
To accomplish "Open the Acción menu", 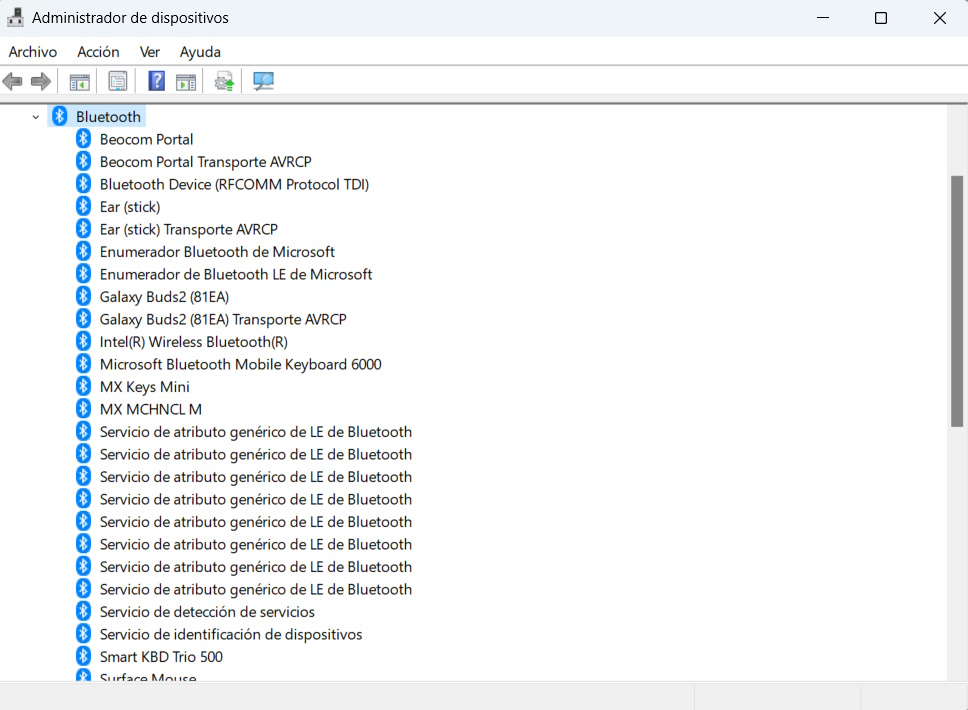I will [x=98, y=52].
